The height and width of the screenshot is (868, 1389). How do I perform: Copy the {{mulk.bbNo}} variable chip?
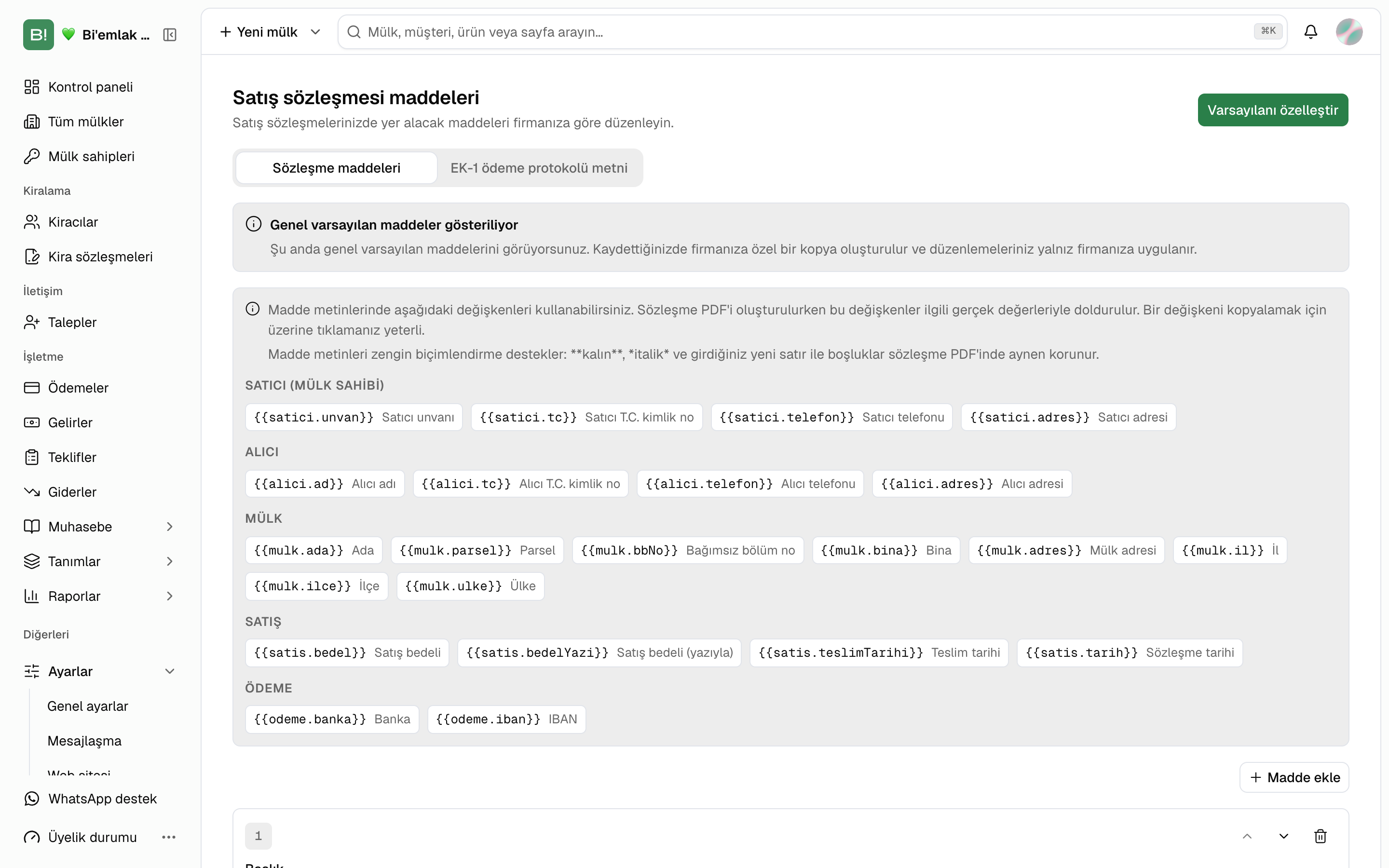click(x=688, y=551)
